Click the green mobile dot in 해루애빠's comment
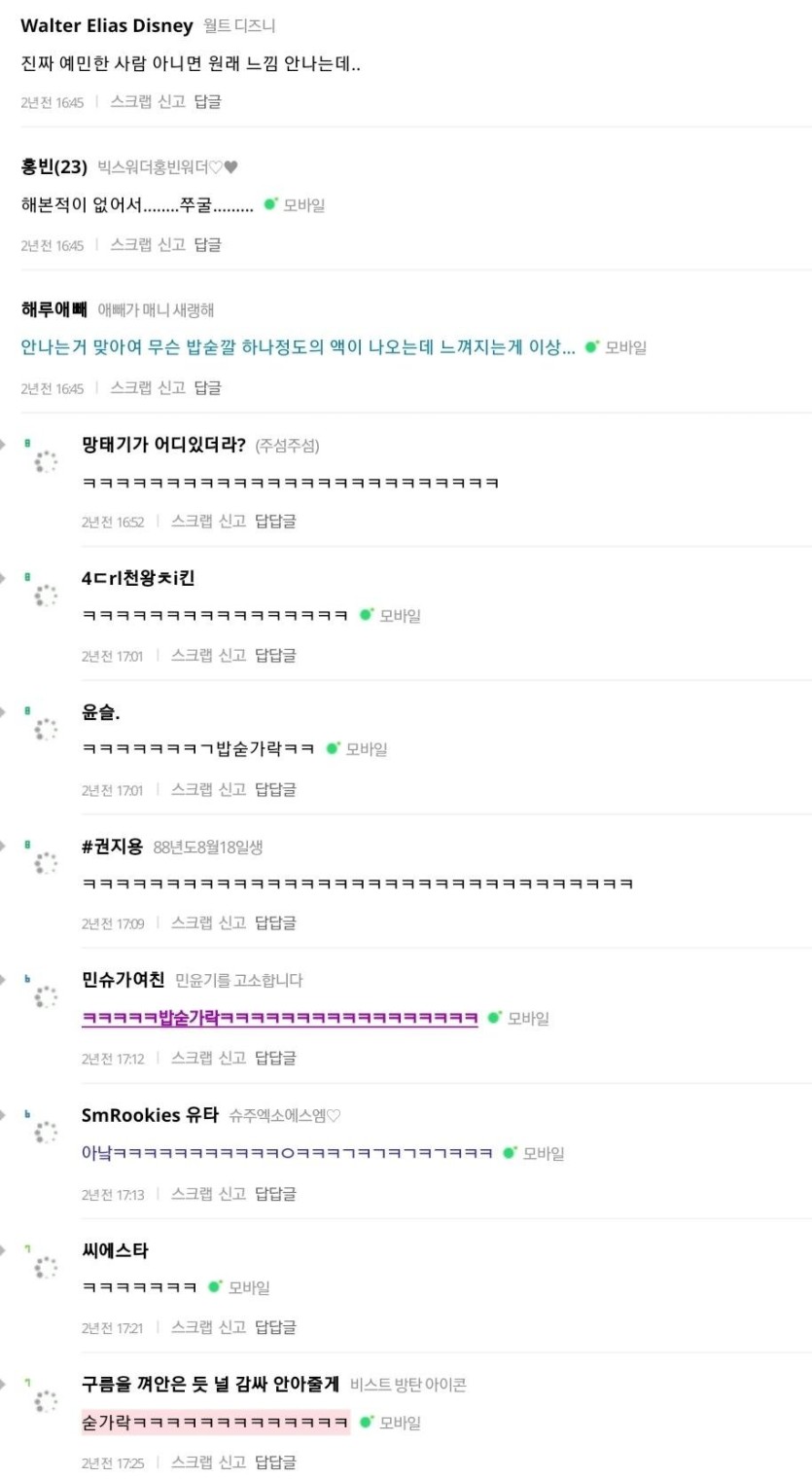Image resolution: width=812 pixels, height=1479 pixels. pyautogui.click(x=591, y=346)
